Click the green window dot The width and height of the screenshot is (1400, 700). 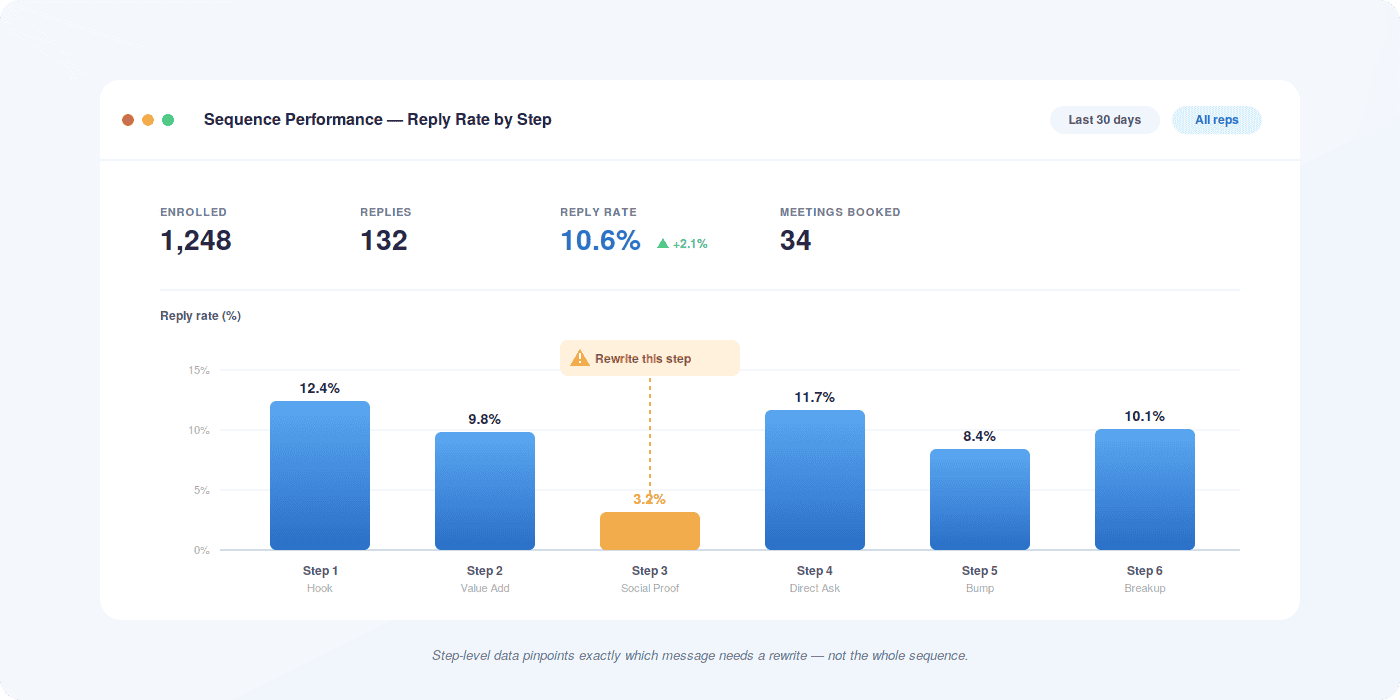coord(168,120)
